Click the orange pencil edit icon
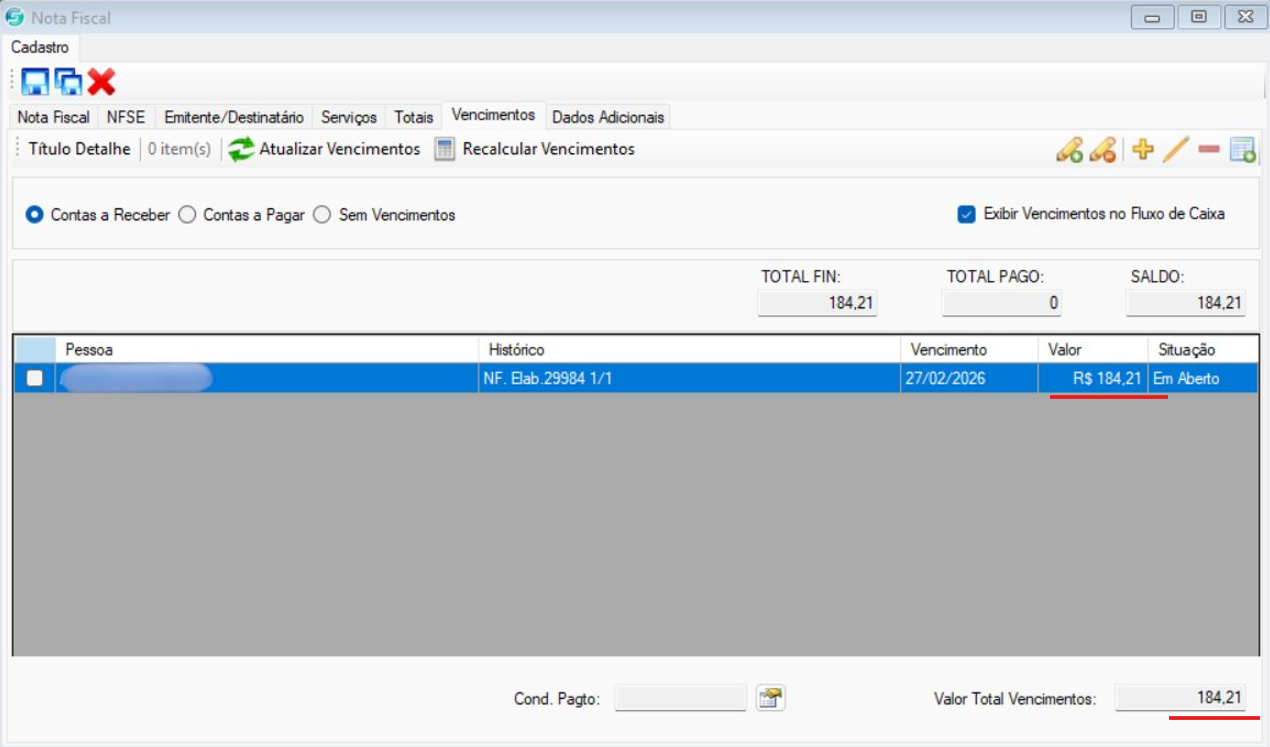Viewport: 1270px width, 747px height. [1176, 150]
